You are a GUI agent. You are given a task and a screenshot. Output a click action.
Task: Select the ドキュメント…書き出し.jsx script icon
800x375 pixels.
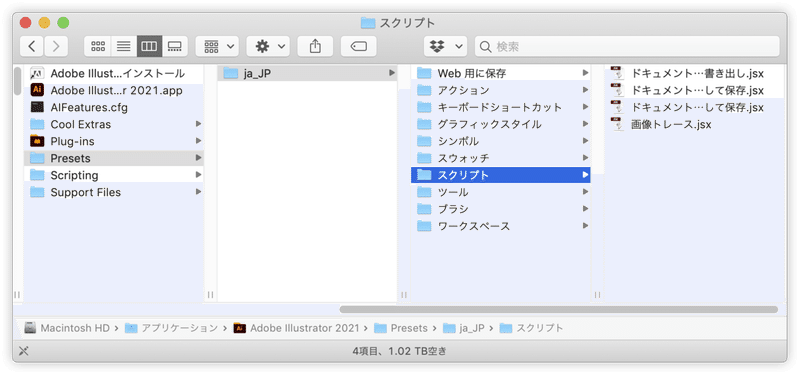point(617,73)
